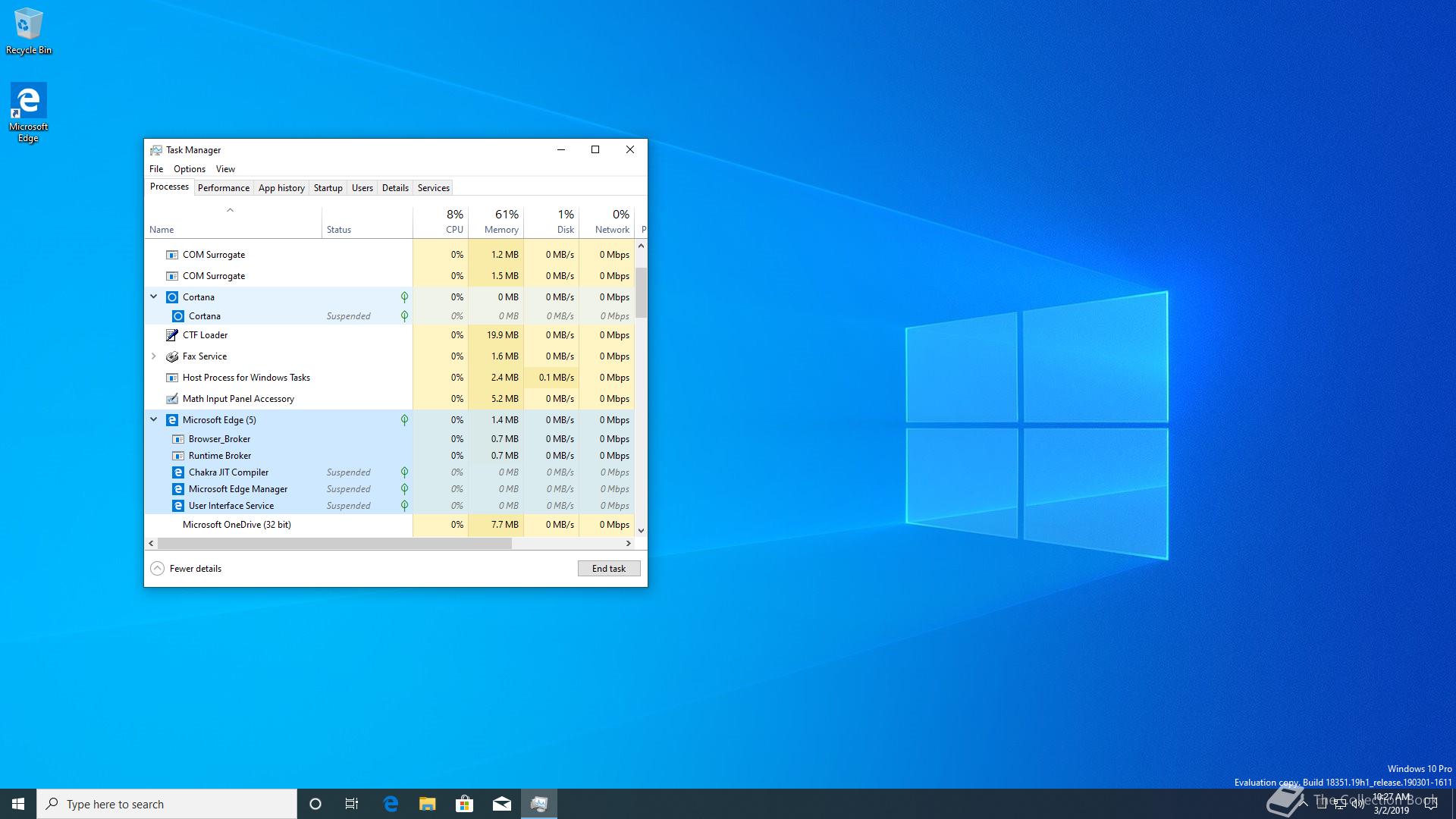Click the vertical scrollbar thumb in process list

[642, 293]
